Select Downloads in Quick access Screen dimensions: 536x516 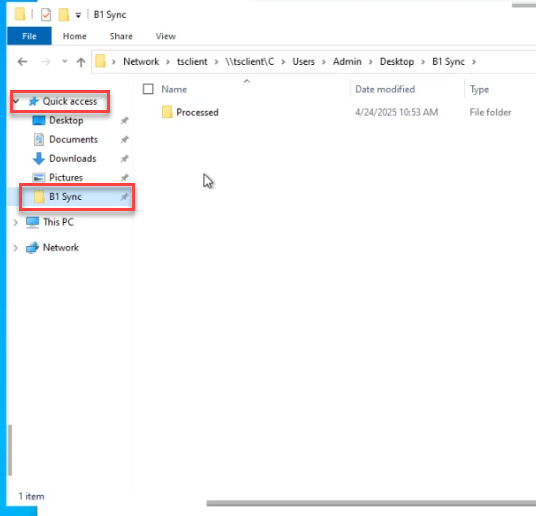(73, 159)
